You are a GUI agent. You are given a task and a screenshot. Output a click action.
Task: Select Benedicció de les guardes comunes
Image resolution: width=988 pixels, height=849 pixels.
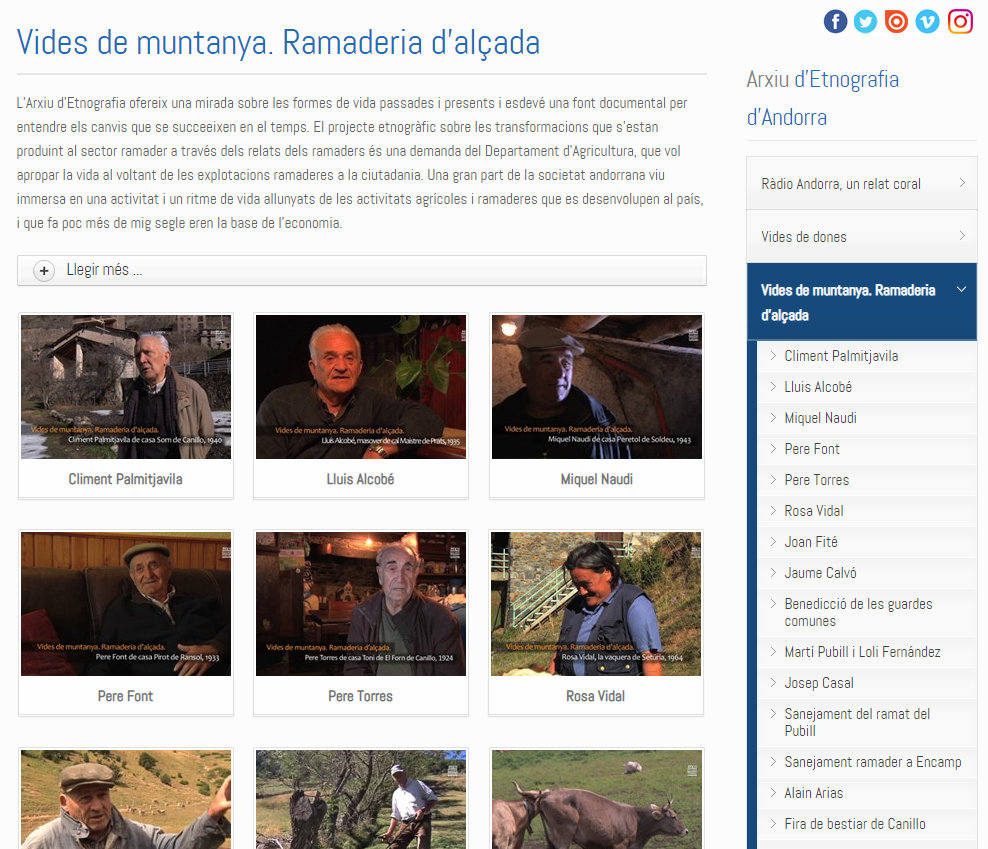tap(858, 612)
